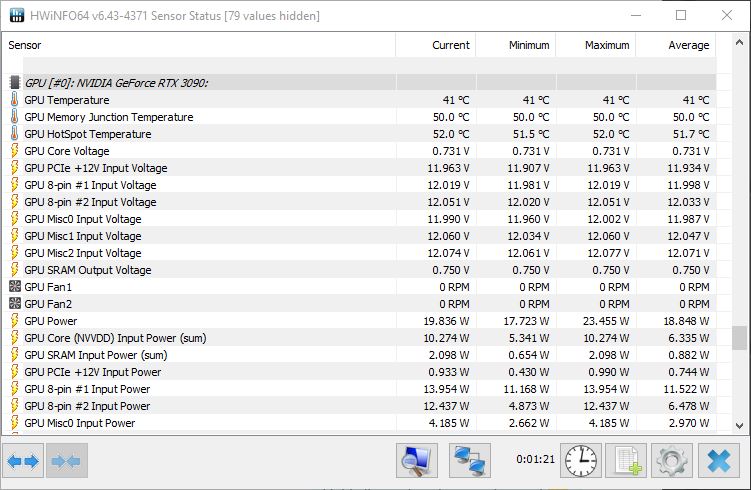This screenshot has width=751, height=490.
Task: Reset the clock timer icon
Action: click(x=581, y=461)
